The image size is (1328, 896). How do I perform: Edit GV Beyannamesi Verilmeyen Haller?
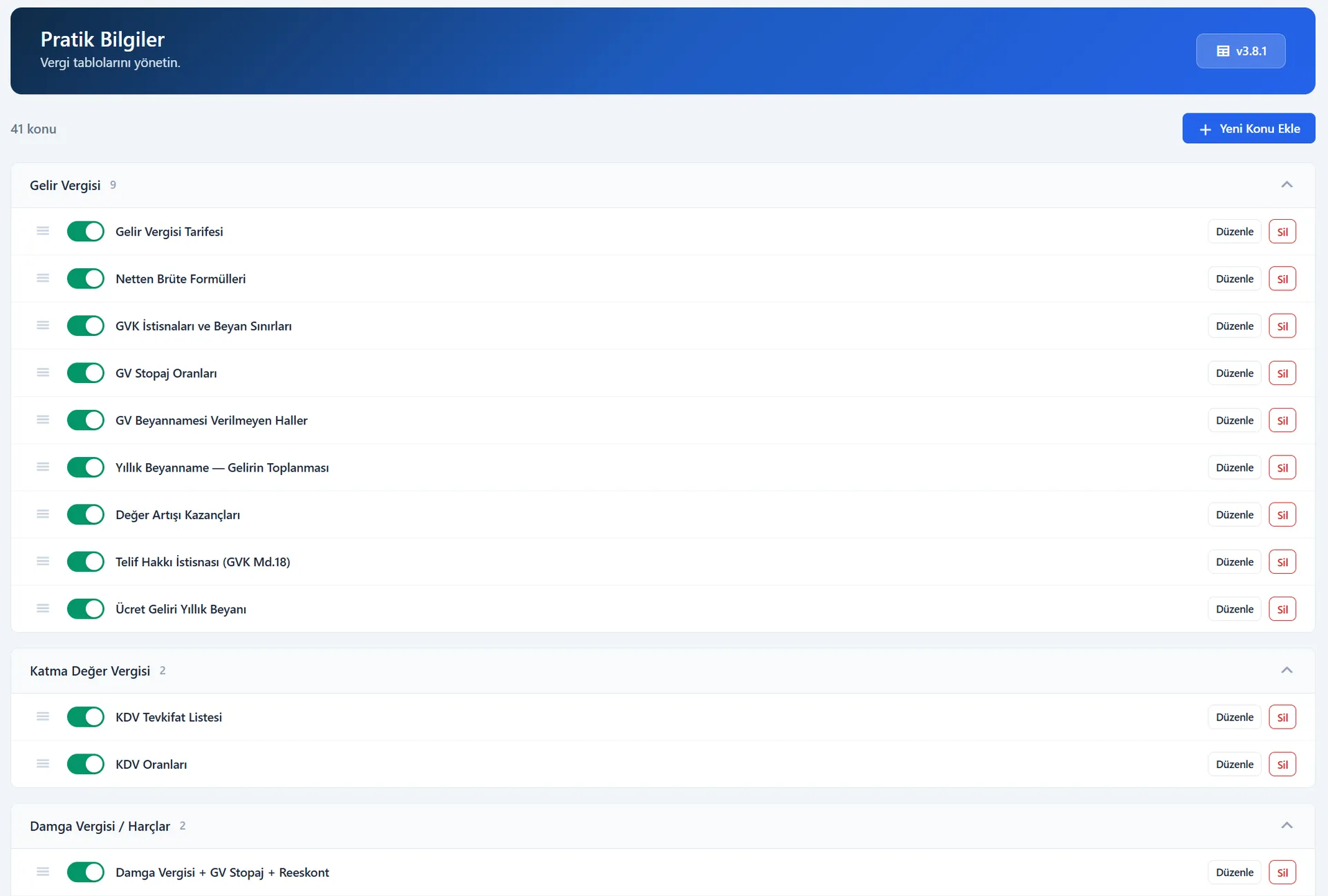point(1235,420)
